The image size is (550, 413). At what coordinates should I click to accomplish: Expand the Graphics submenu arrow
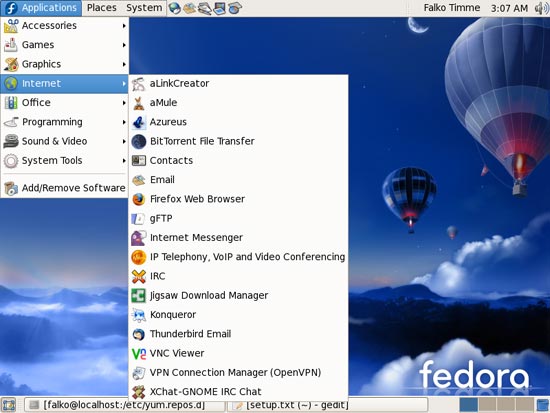click(x=124, y=65)
